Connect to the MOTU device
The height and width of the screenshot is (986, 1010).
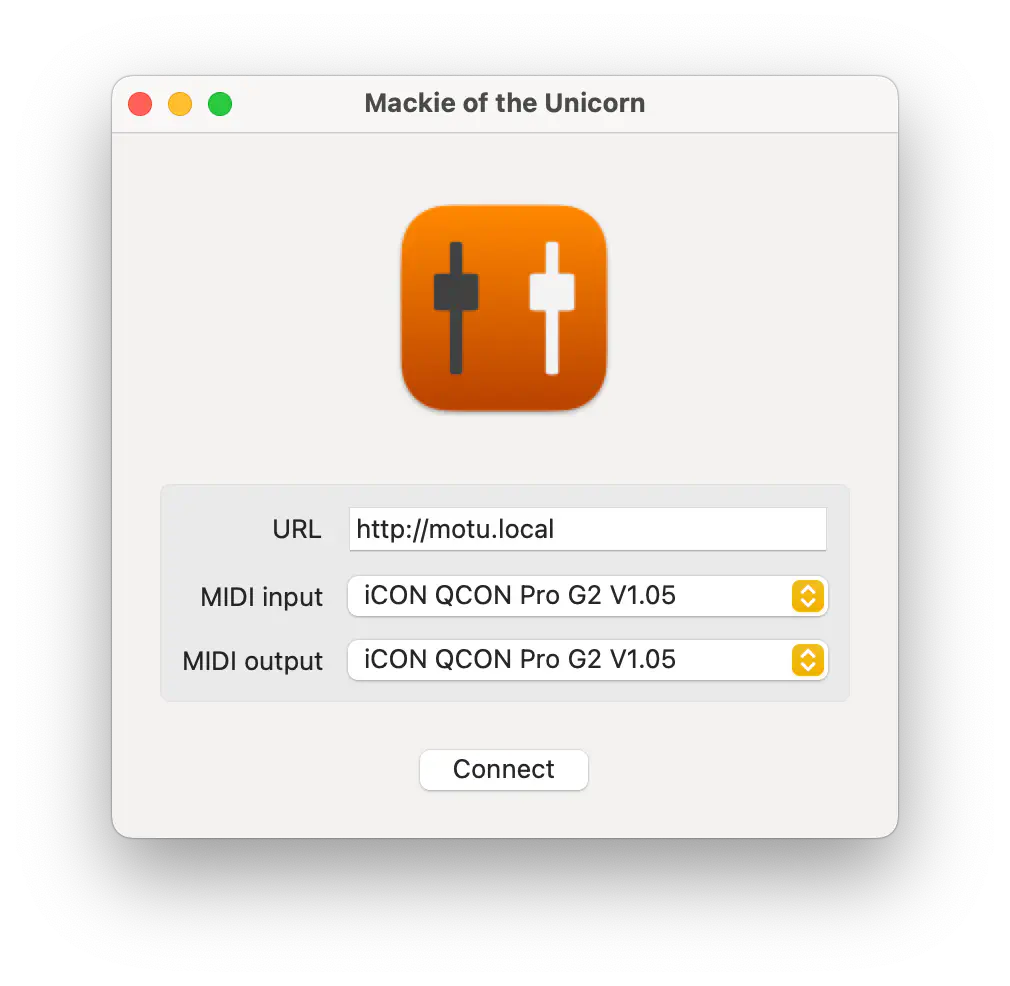pos(504,770)
